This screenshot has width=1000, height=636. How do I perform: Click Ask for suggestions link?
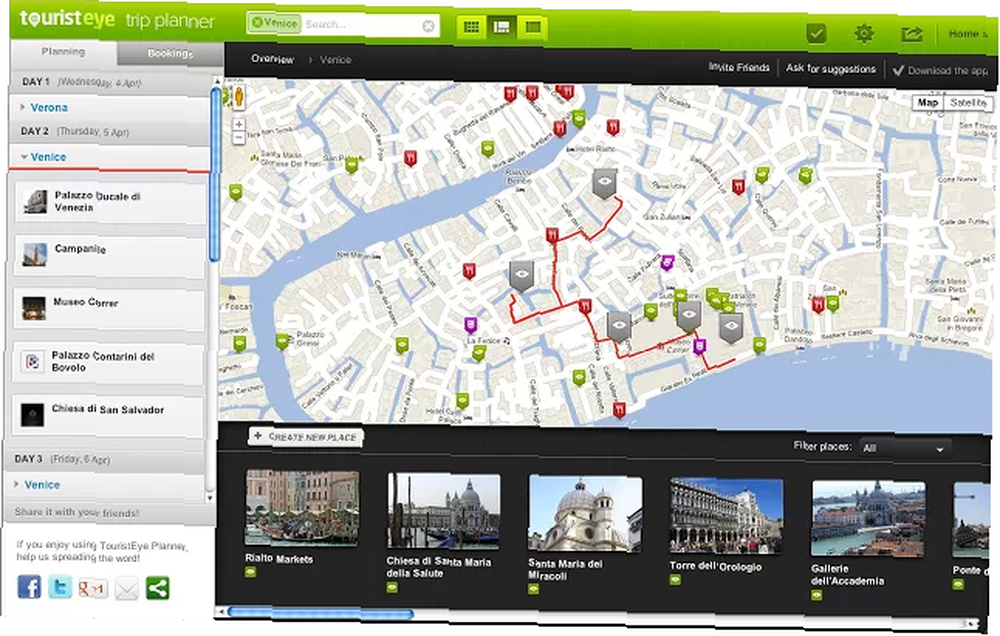point(831,68)
